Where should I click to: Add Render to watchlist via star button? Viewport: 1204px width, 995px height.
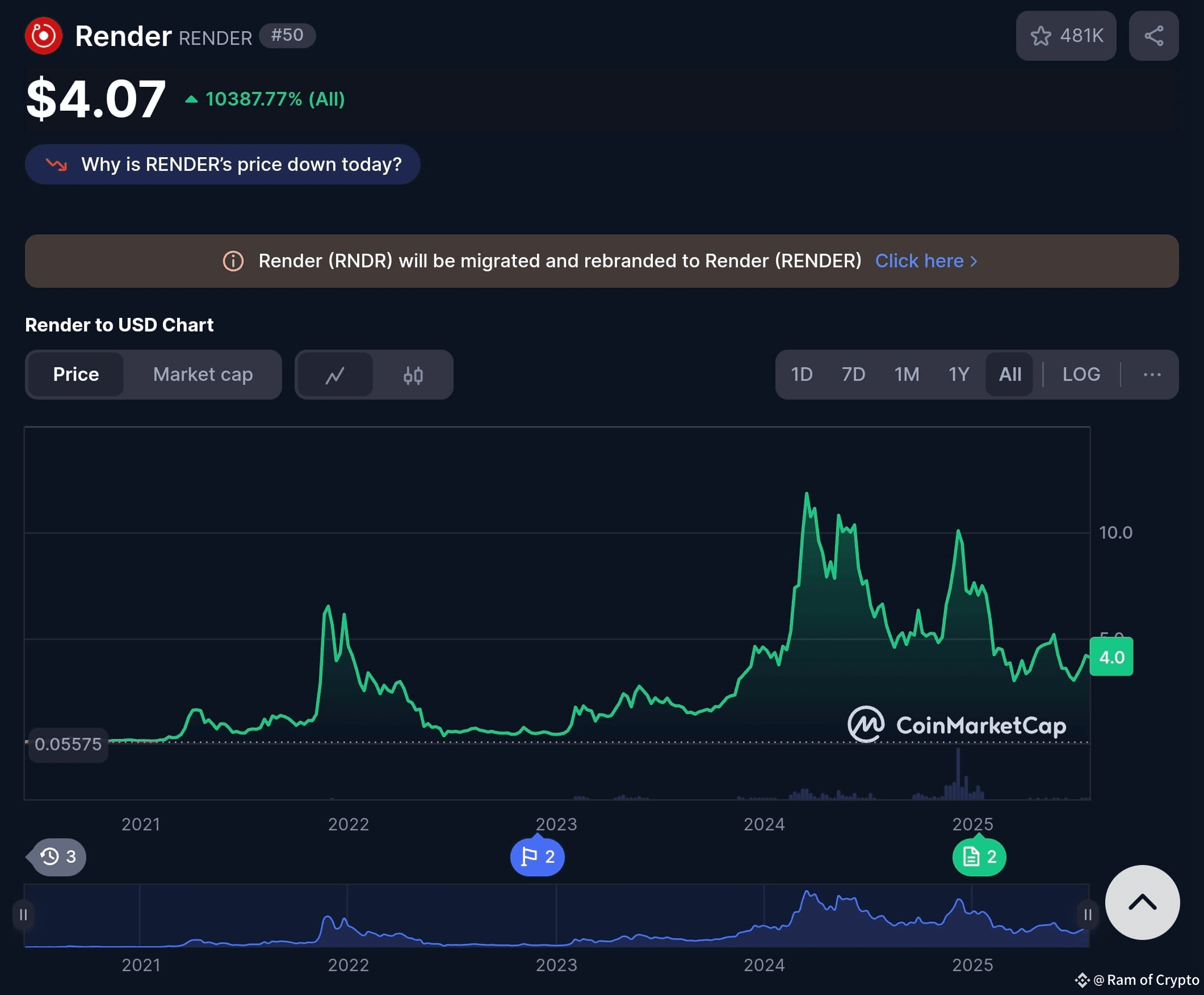tap(1066, 36)
